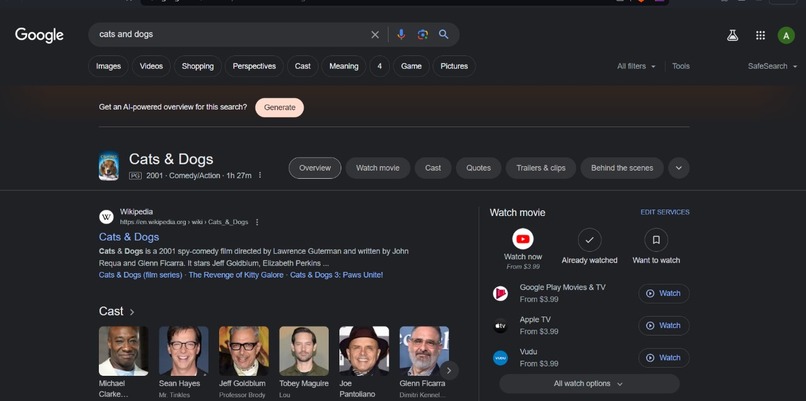Select Cast search filter chip
This screenshot has height=401, width=806.
coord(302,66)
